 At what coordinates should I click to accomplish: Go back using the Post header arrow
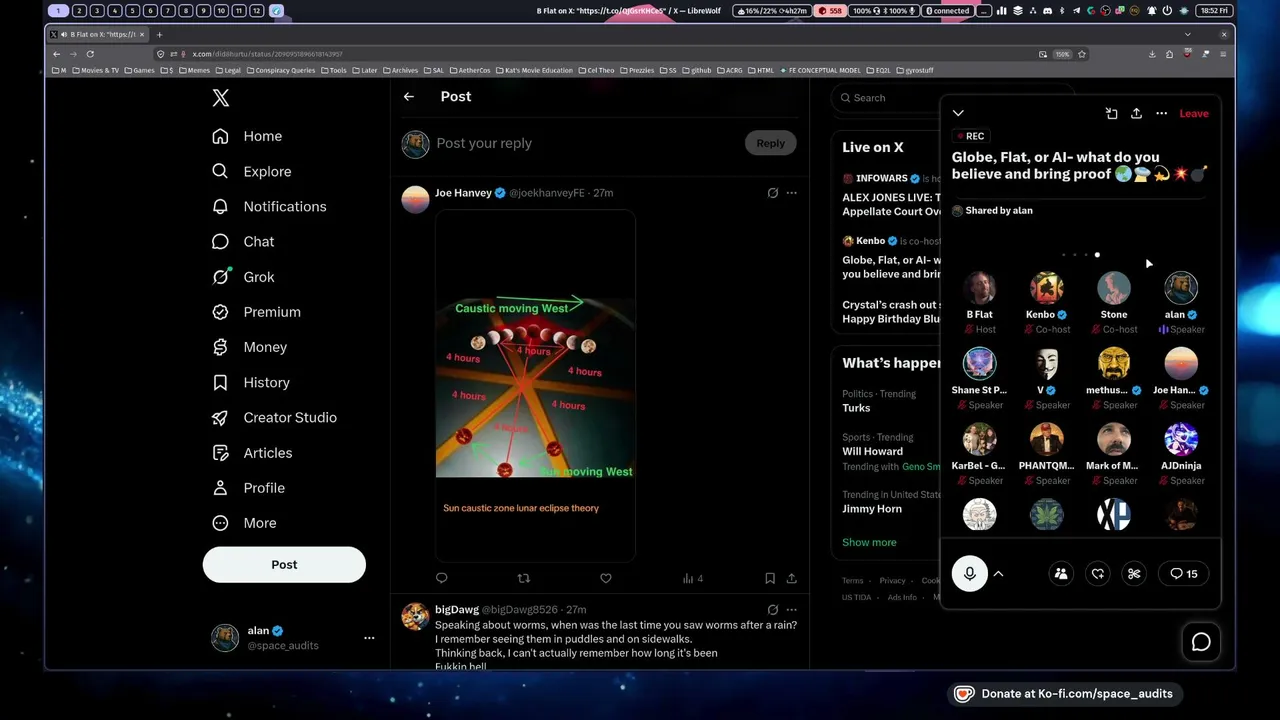(408, 96)
